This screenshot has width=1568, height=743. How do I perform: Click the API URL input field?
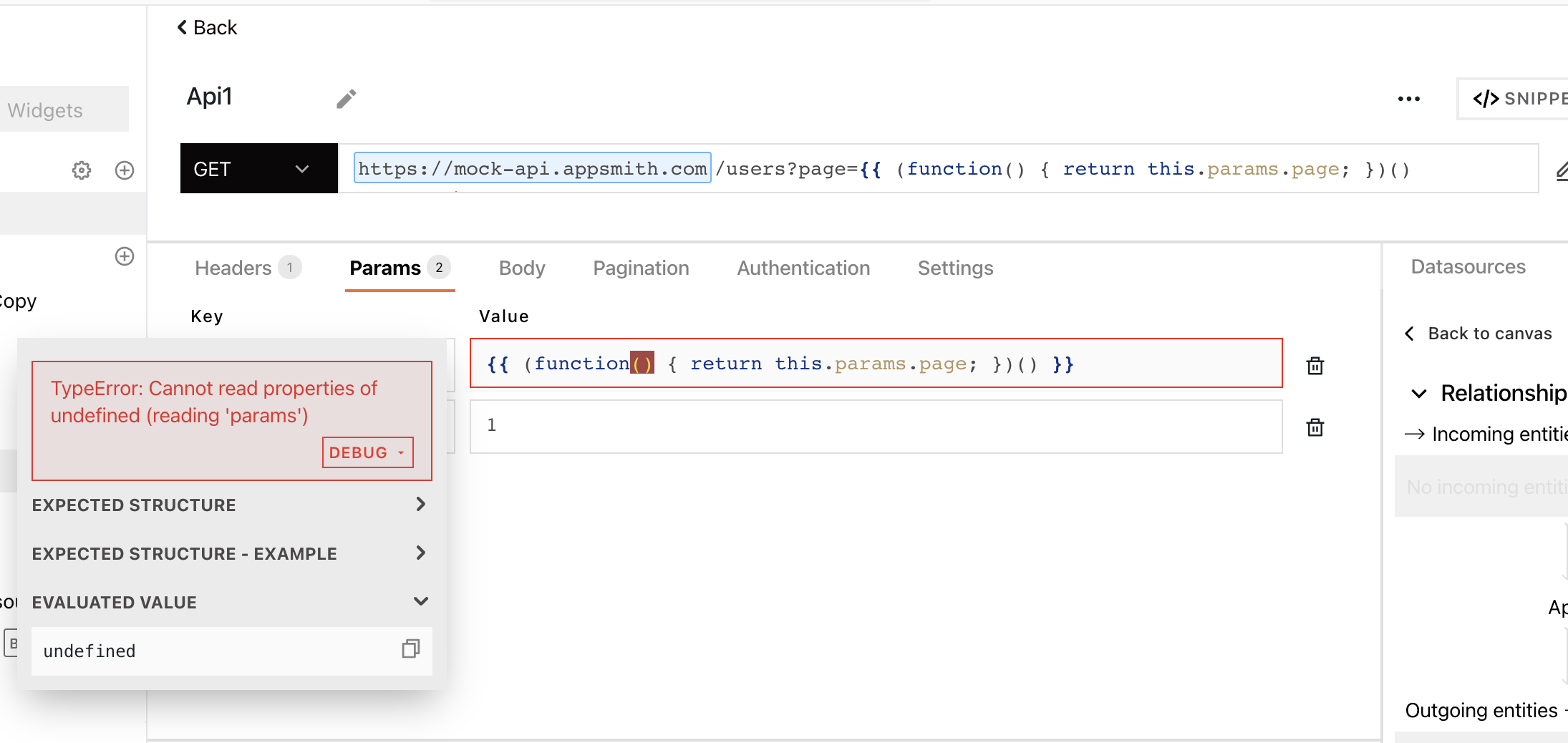click(x=938, y=168)
